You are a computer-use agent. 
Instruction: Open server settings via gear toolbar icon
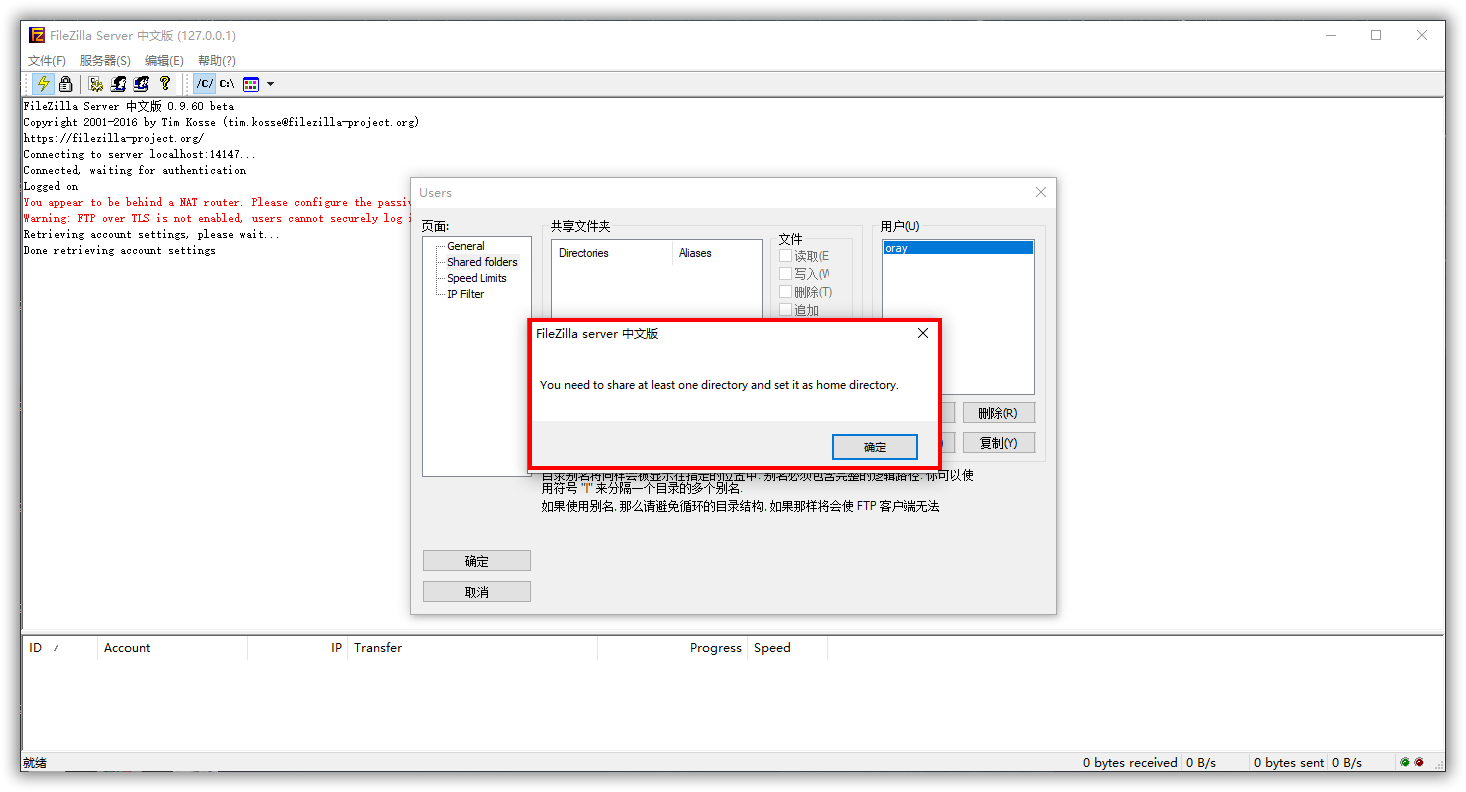pos(96,84)
